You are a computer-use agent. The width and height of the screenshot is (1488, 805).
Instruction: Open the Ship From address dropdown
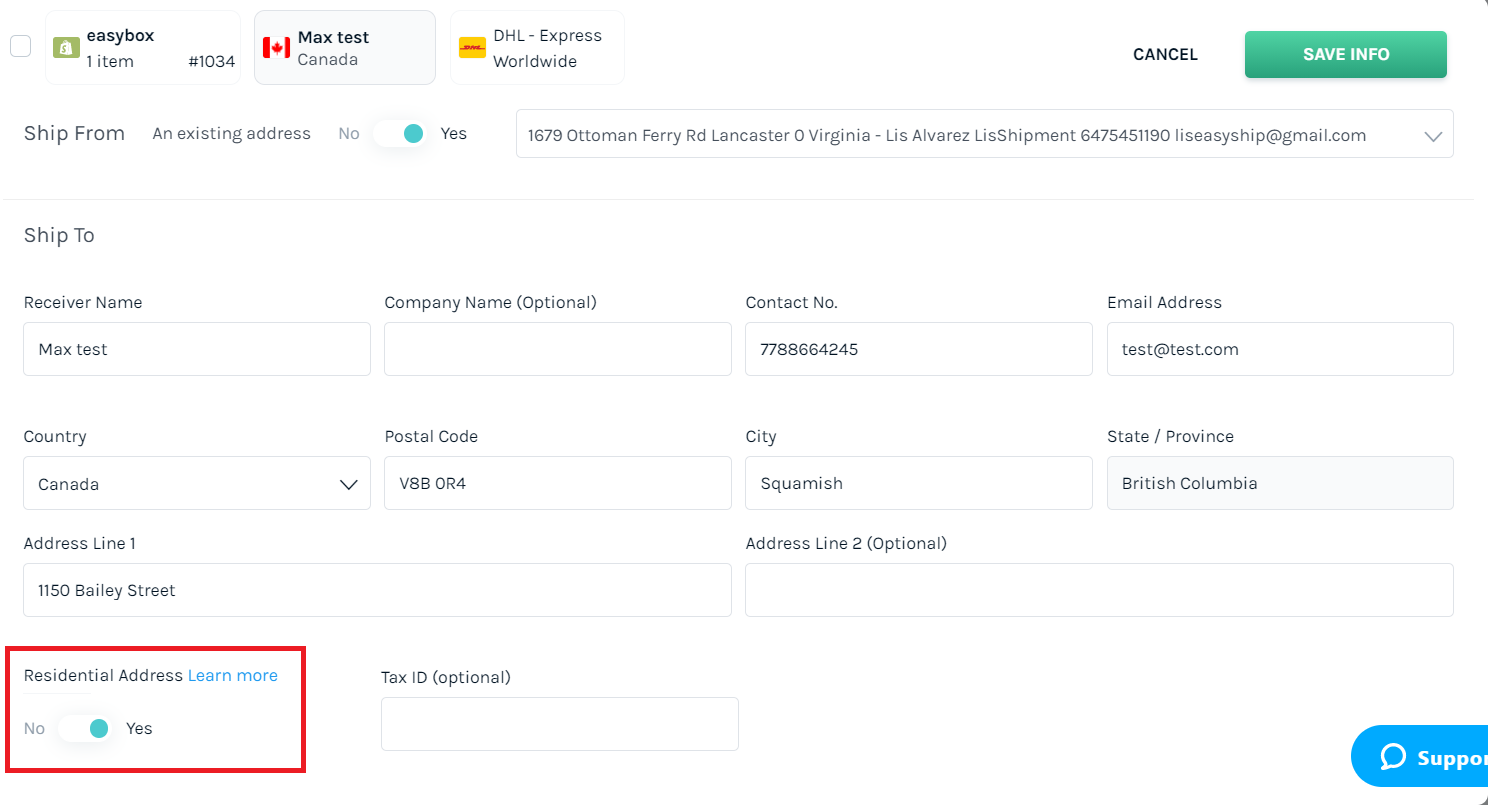[984, 134]
